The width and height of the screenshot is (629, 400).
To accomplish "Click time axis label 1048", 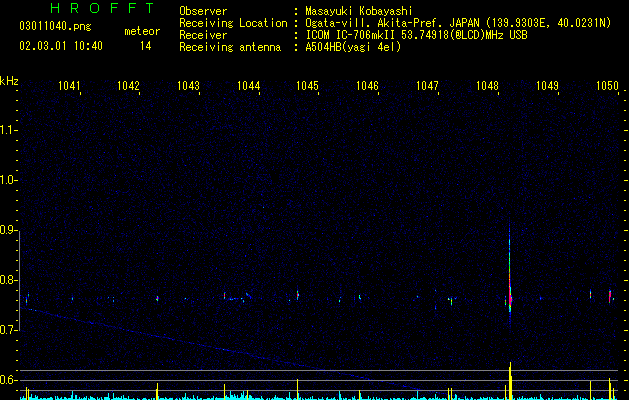I will tap(487, 86).
